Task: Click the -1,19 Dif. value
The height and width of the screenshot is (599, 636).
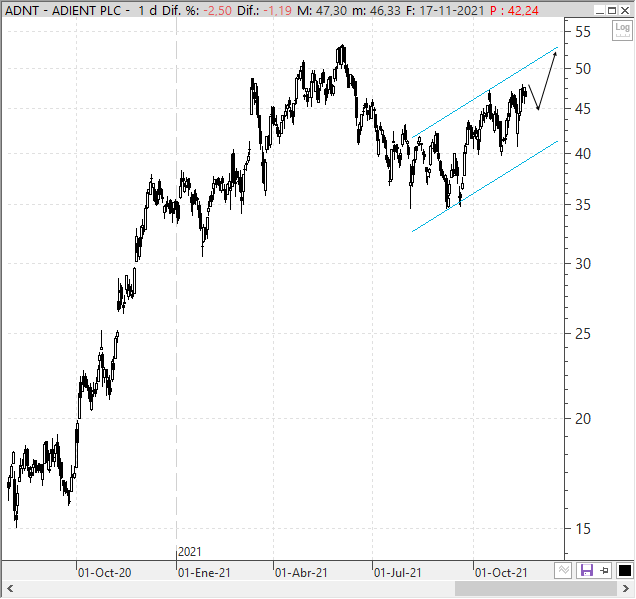Action: pos(277,11)
